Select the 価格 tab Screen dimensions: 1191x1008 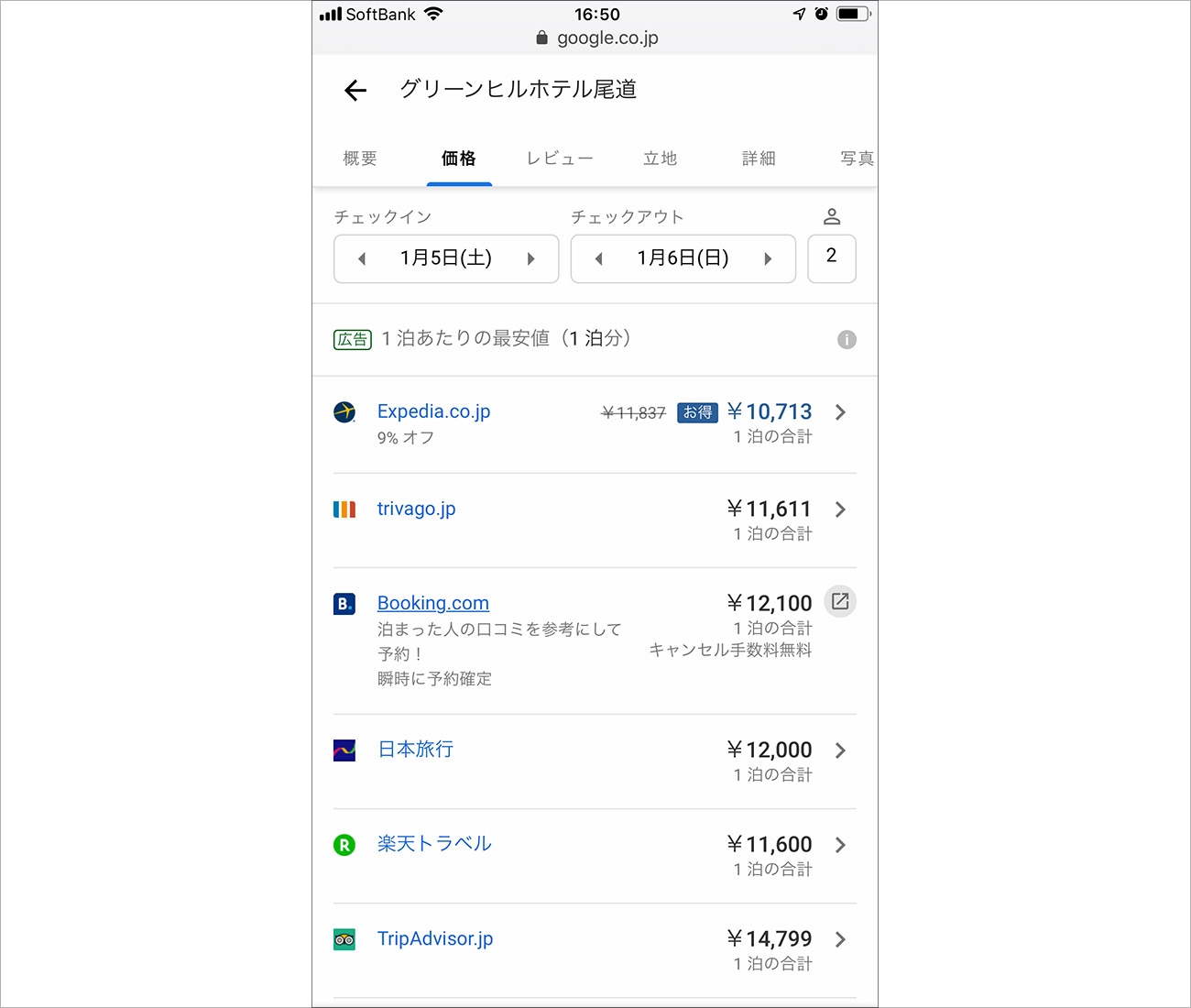(x=459, y=159)
